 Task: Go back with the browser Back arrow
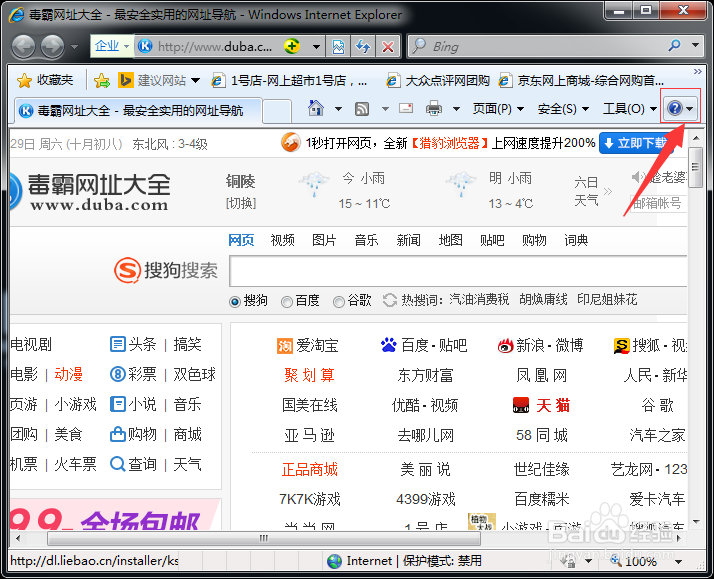coord(23,46)
